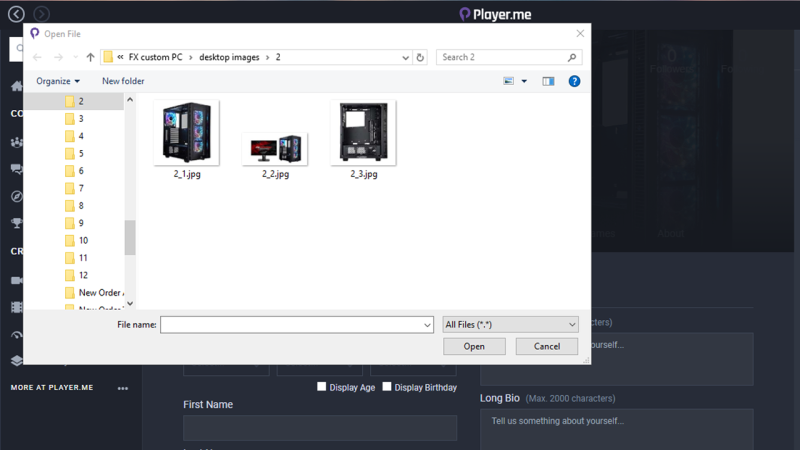Open dialog help icon
Screen dimensions: 800x450
(574, 81)
